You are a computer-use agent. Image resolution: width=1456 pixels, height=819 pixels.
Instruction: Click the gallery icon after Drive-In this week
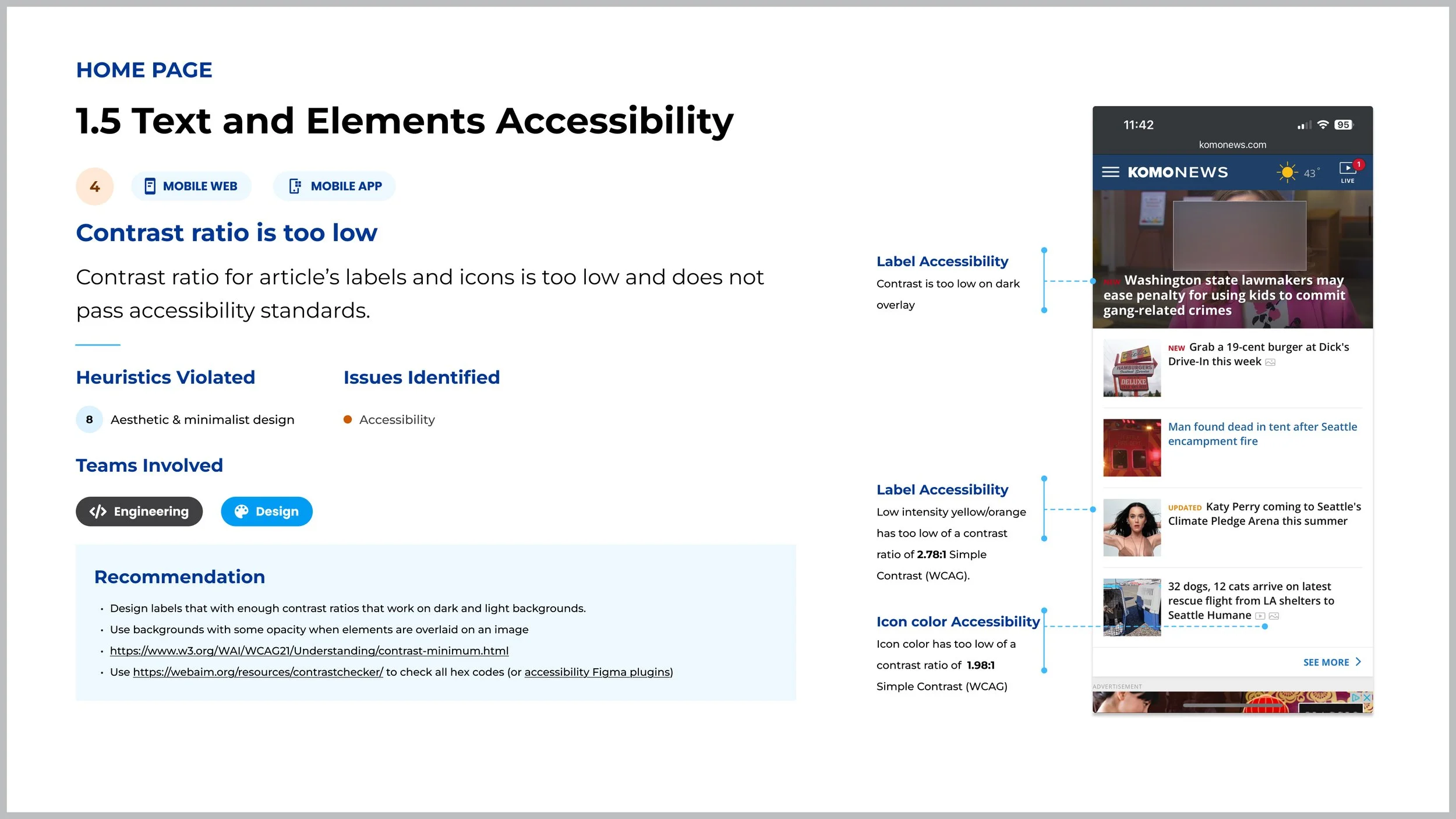1270,362
